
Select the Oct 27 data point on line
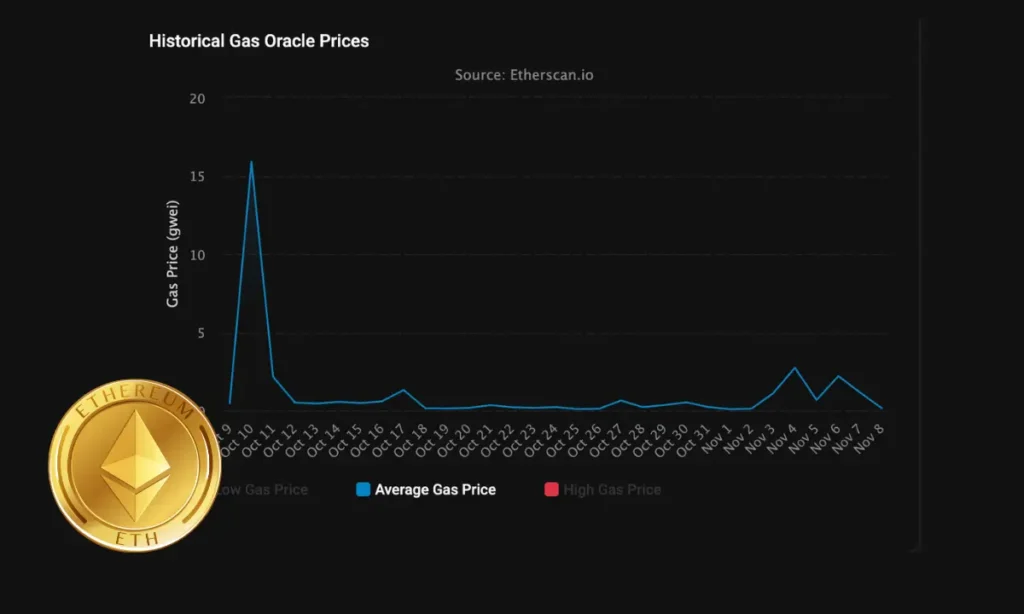620,400
